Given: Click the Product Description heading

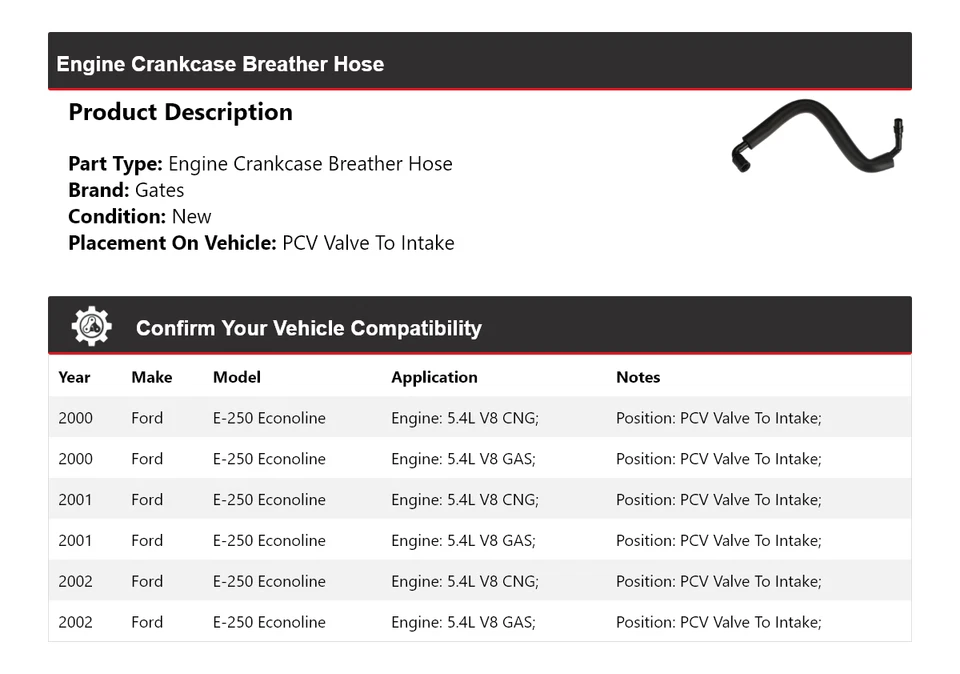Looking at the screenshot, I should click(x=180, y=112).
